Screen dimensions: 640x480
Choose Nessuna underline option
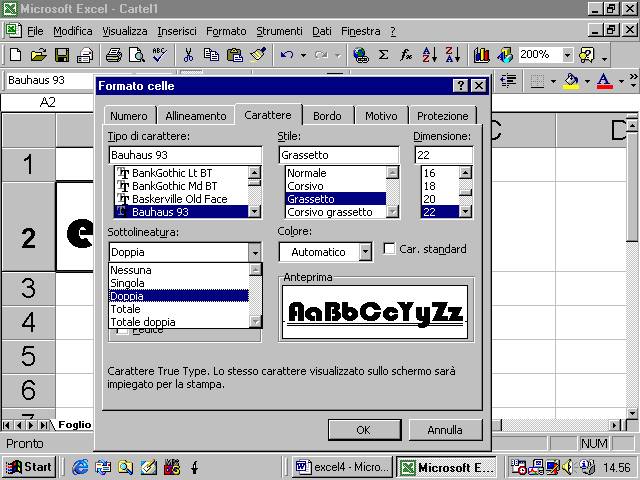(x=179, y=270)
